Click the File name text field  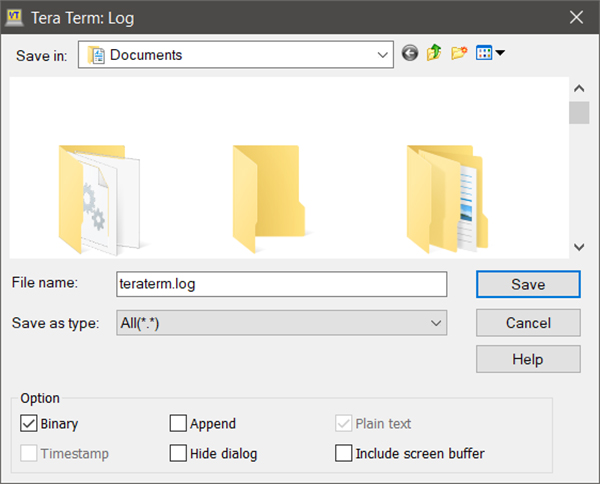point(280,284)
